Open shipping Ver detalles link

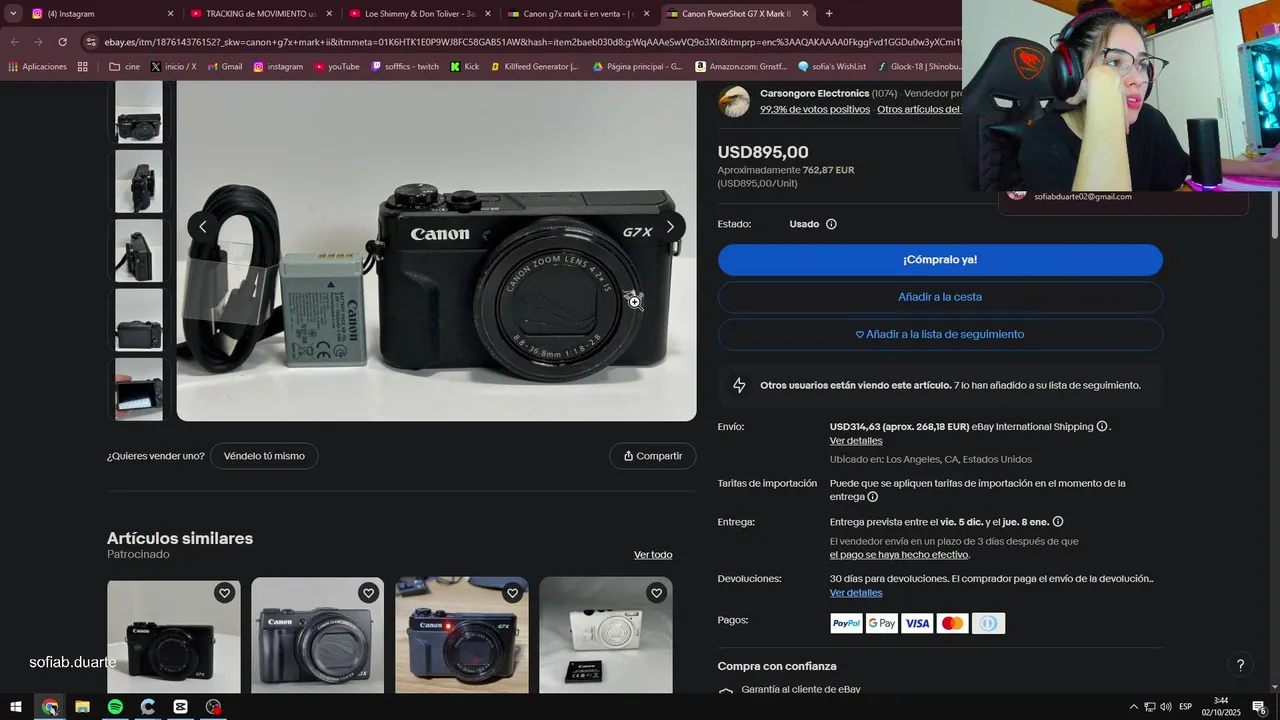856,441
